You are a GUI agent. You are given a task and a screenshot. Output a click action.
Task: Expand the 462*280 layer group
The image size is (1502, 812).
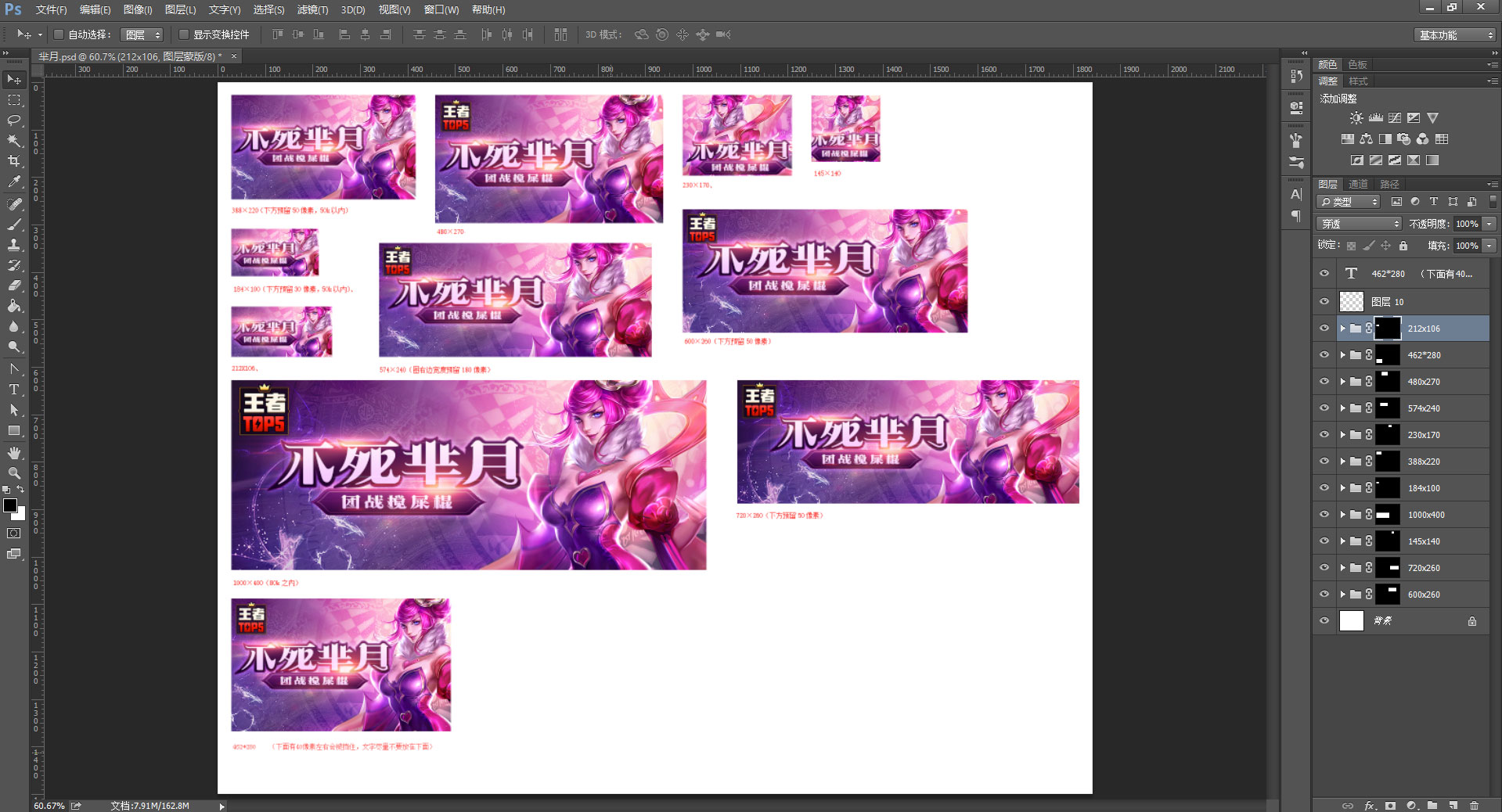(x=1343, y=355)
